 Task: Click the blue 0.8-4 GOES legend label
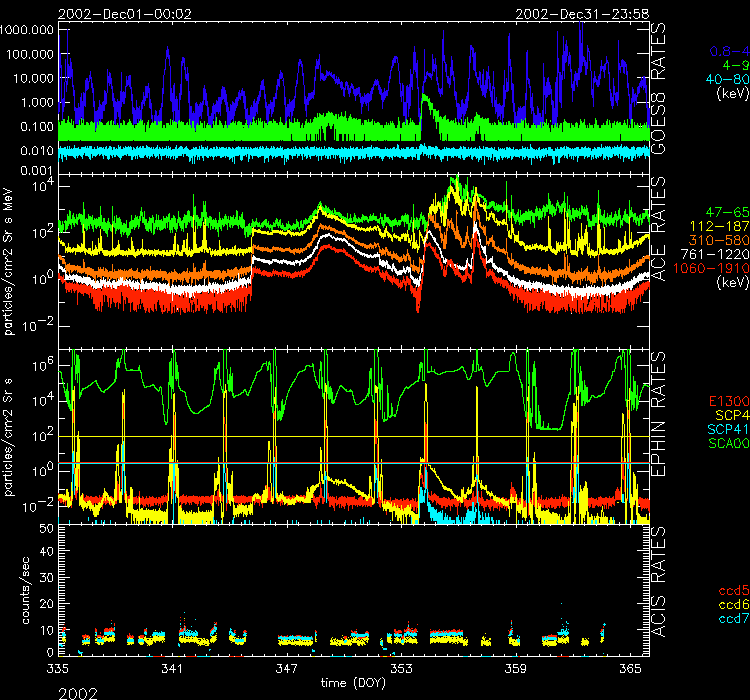point(728,49)
